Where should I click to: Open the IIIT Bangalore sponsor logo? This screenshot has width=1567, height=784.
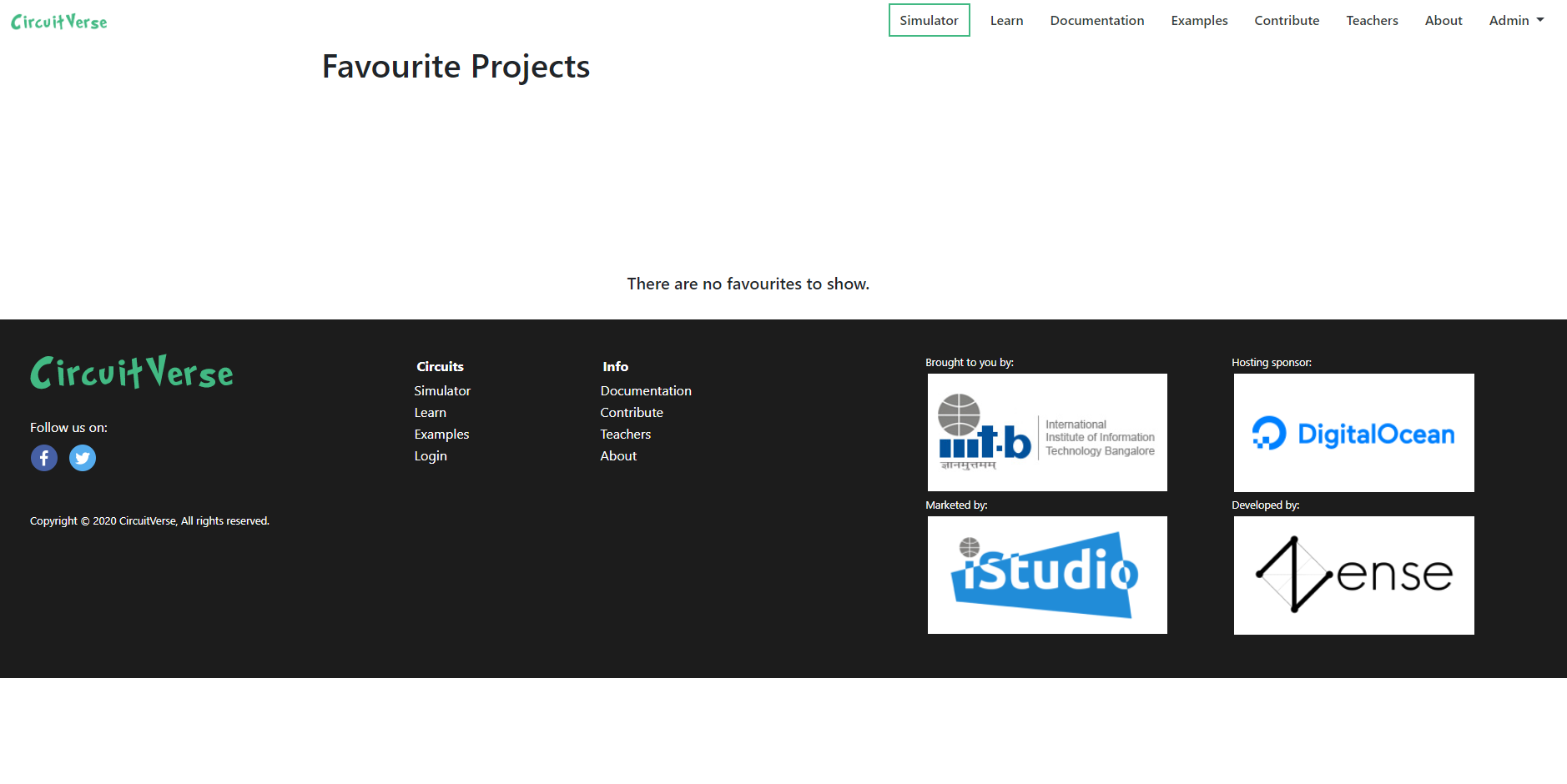pyautogui.click(x=1047, y=432)
